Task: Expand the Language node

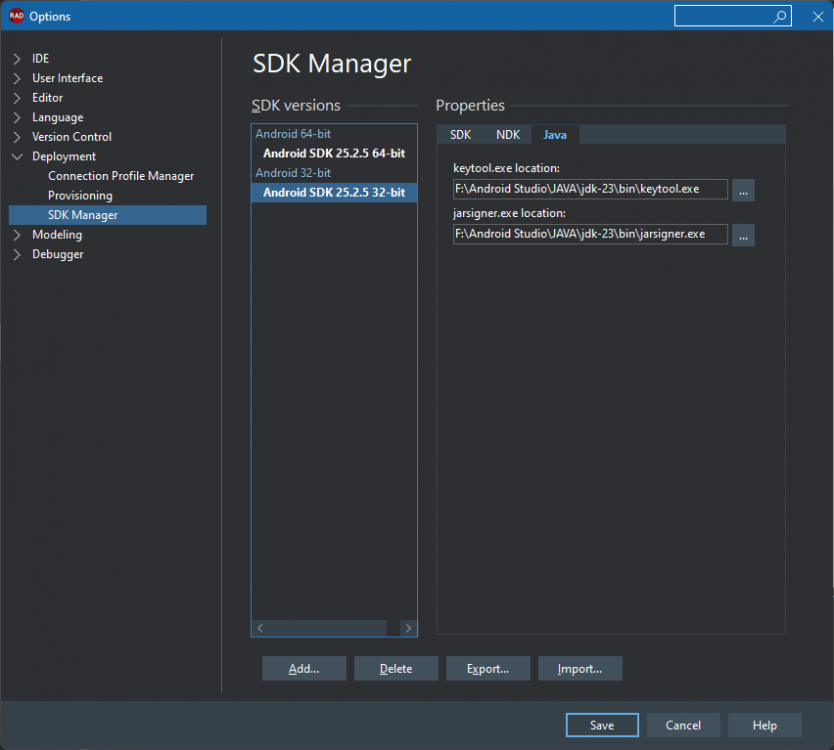Action: (x=17, y=118)
